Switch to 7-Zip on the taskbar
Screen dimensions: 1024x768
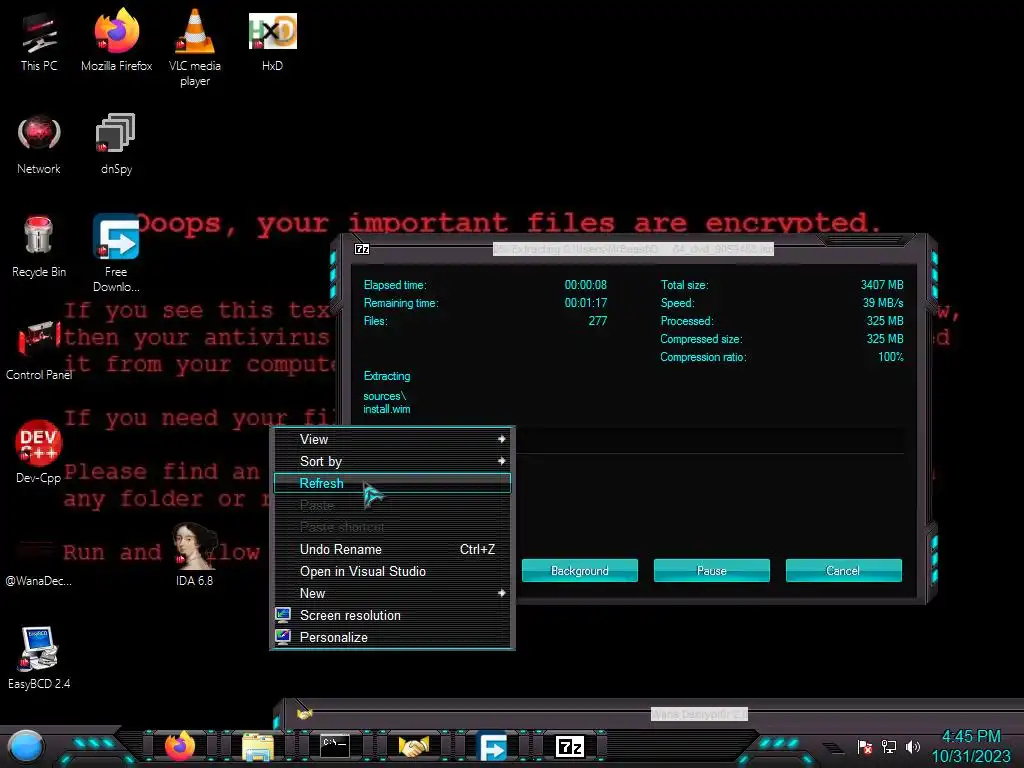click(569, 746)
